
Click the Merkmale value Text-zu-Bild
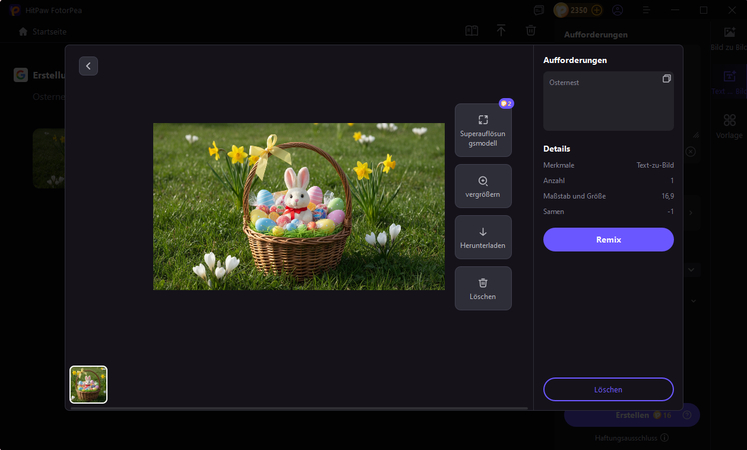pos(655,165)
